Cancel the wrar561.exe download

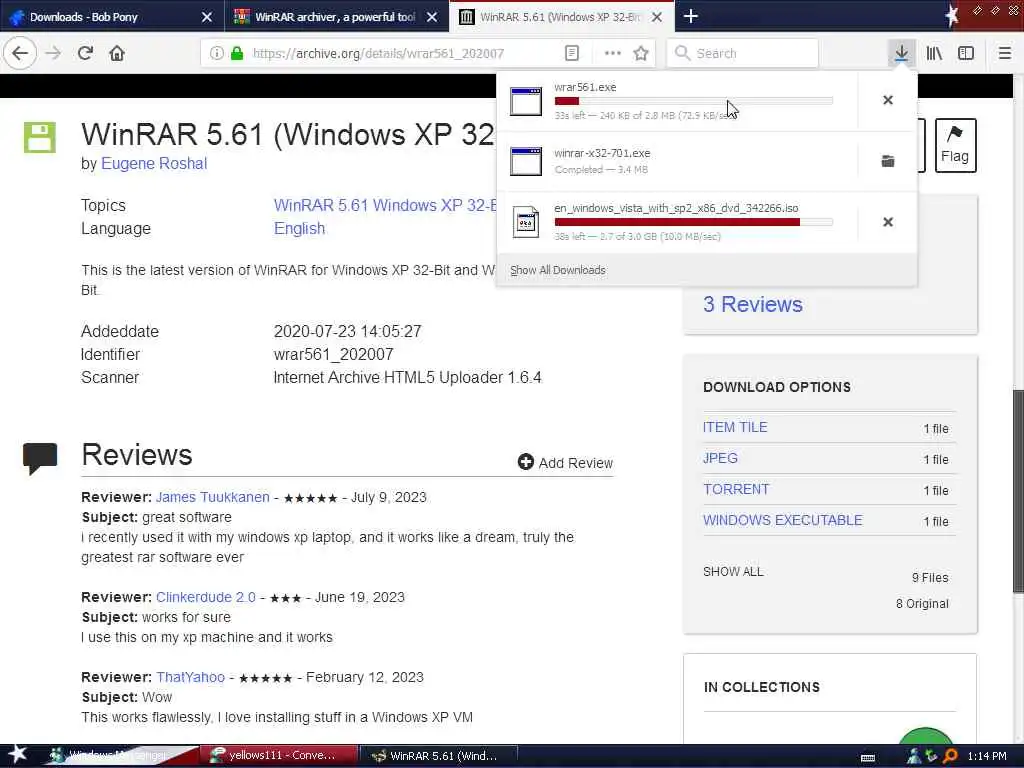click(888, 100)
